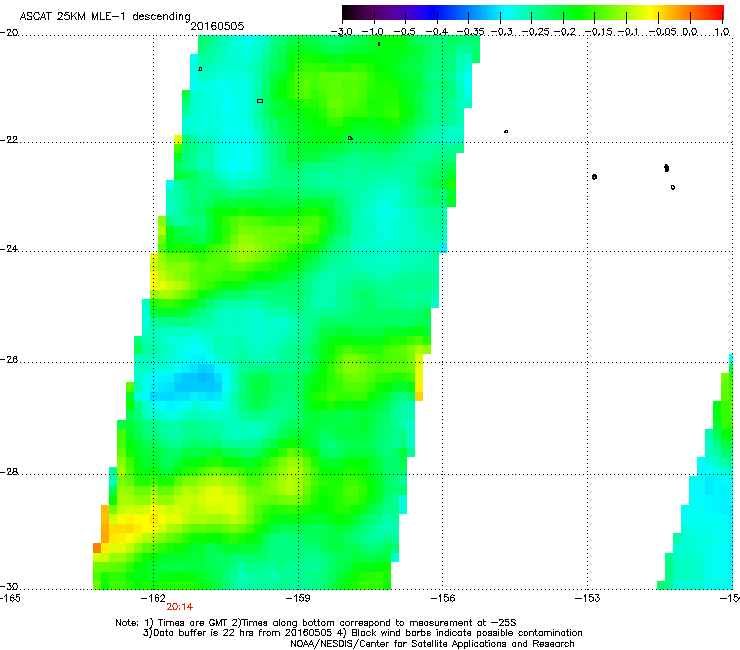Click the longitude label -159
The width and height of the screenshot is (740, 650).
(298, 598)
